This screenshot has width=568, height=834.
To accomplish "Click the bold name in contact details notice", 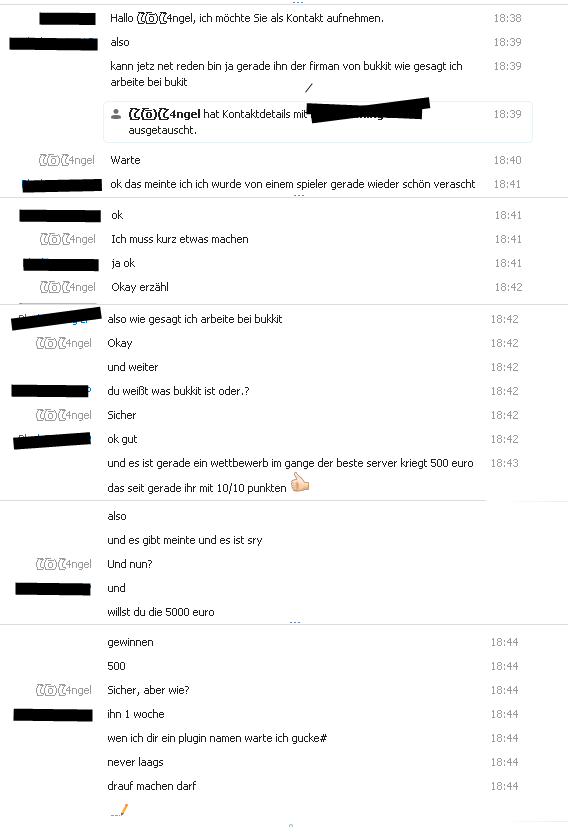I will coord(164,114).
